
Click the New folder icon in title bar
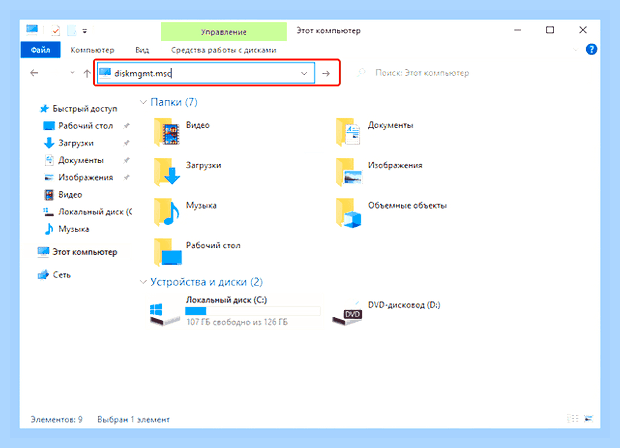pyautogui.click(x=72, y=30)
